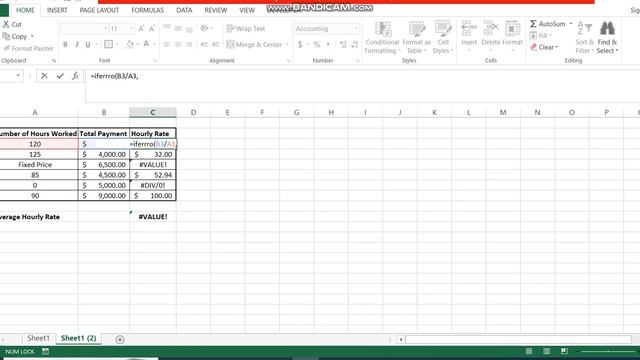Click the Fill Color paint bucket
The image size is (640, 360).
pos(129,44)
